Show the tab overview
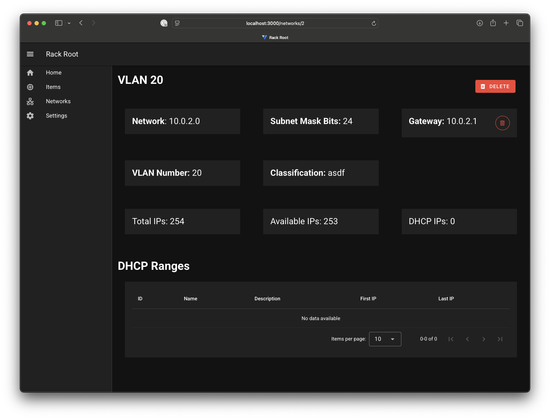Viewport: 550px width, 419px height. 519,23
